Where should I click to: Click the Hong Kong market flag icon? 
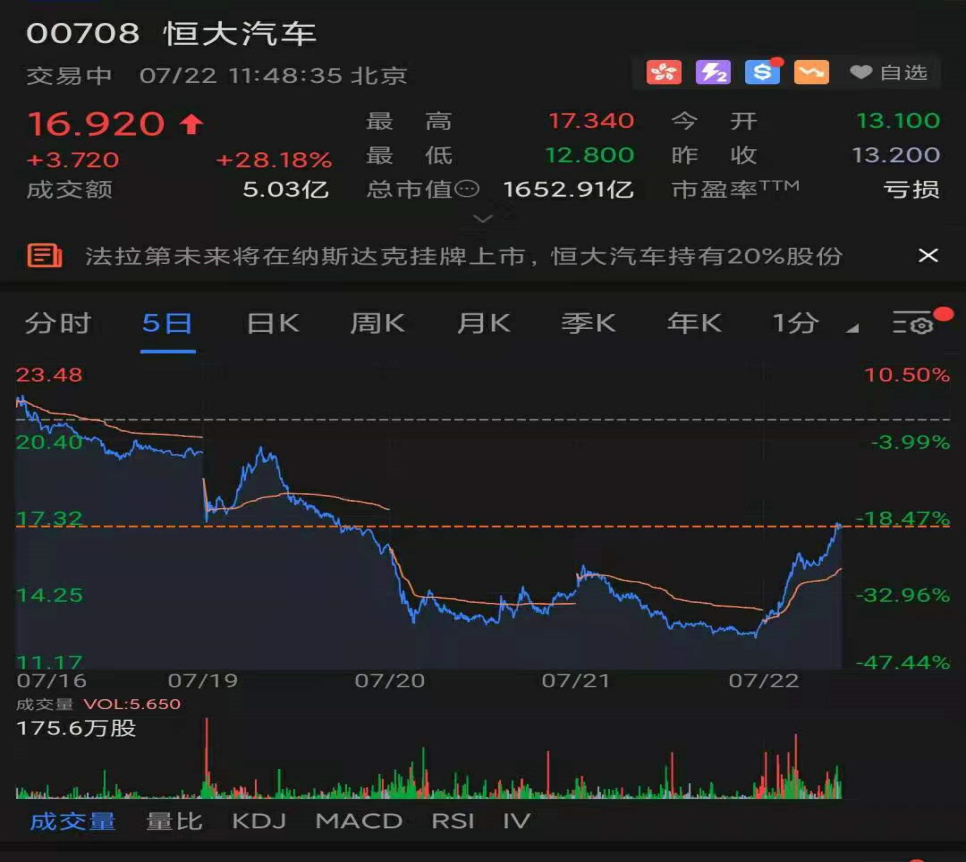[663, 71]
